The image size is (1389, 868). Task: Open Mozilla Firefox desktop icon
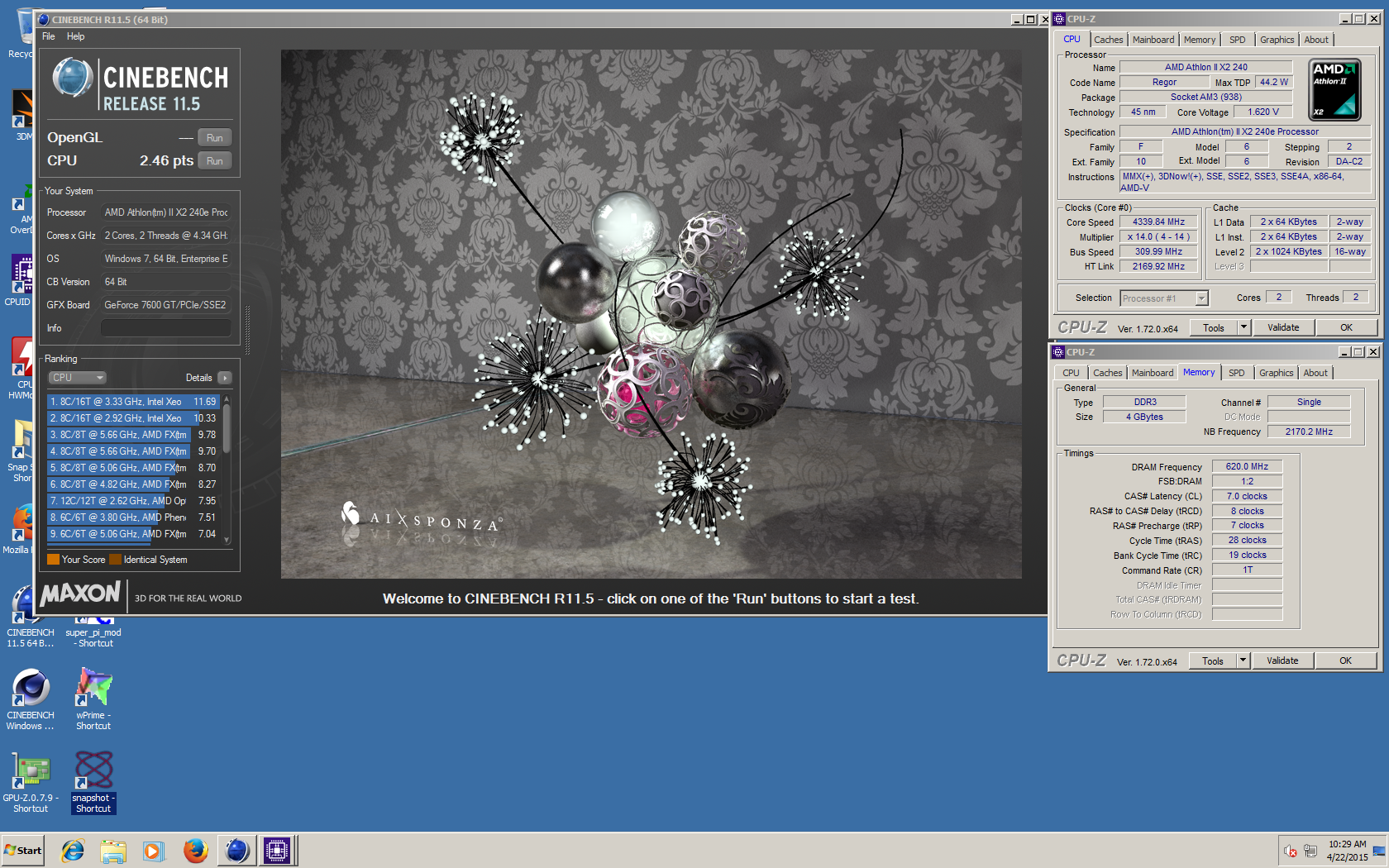20,529
